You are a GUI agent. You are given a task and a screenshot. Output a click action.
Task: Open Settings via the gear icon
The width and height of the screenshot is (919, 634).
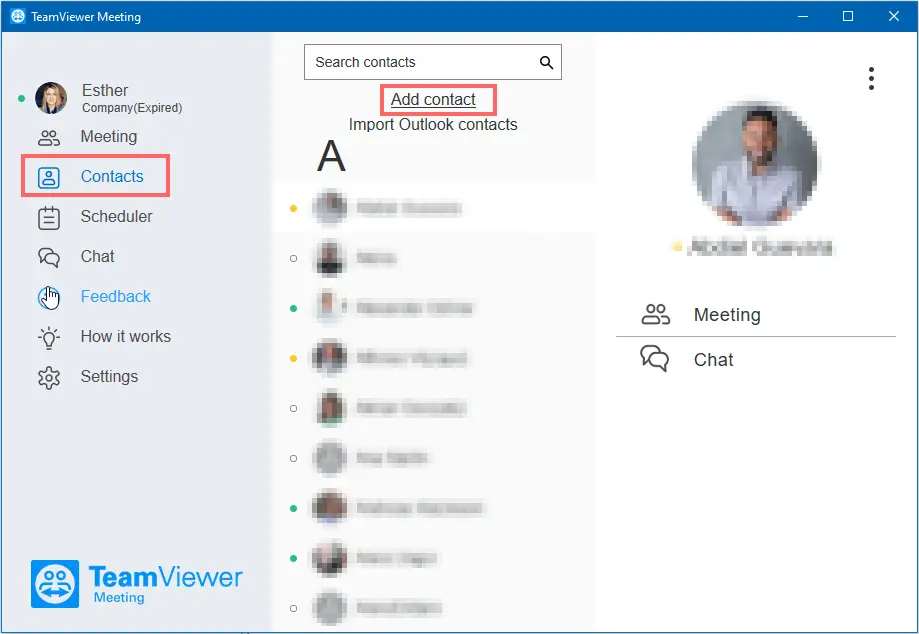click(x=49, y=377)
